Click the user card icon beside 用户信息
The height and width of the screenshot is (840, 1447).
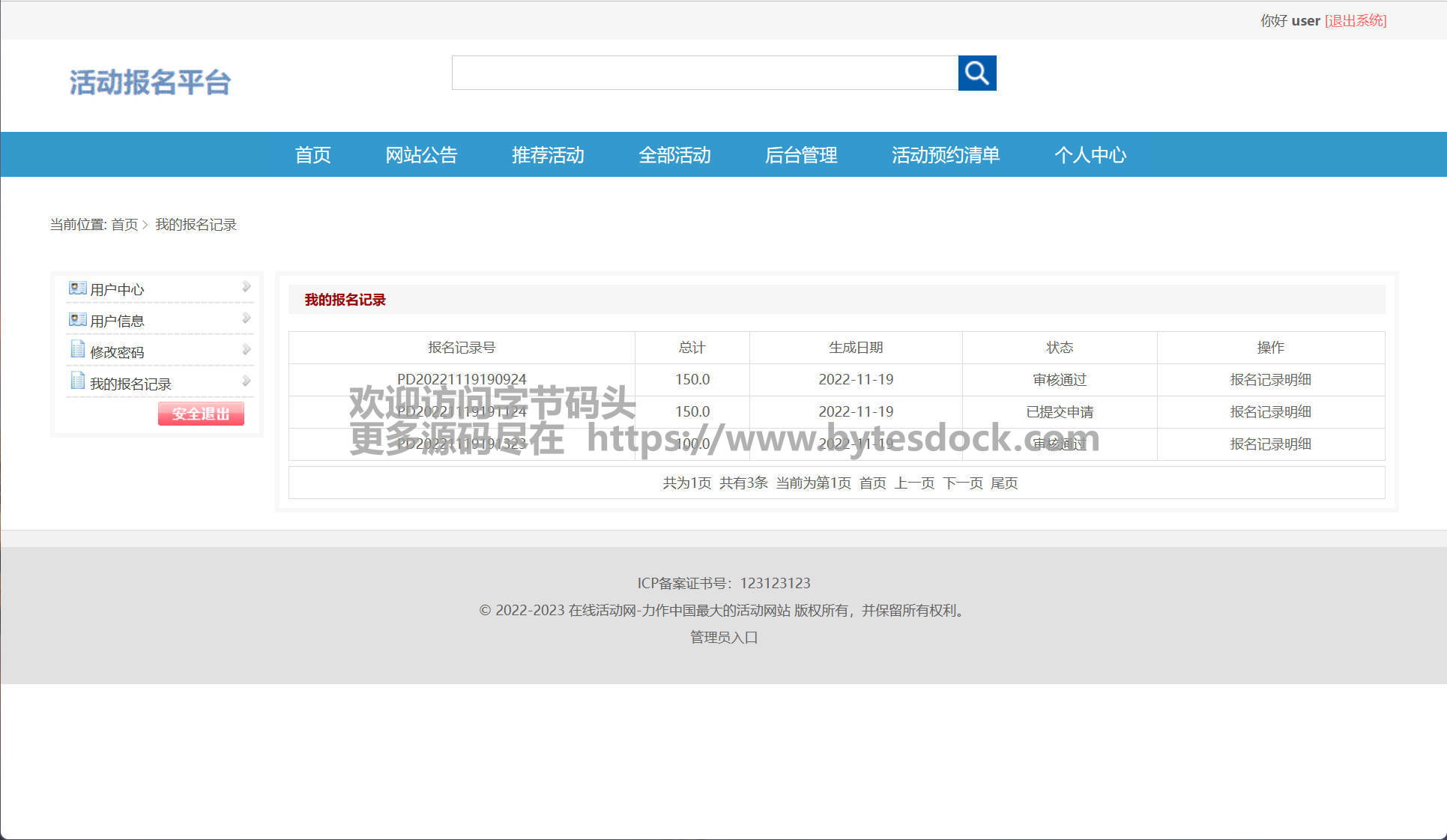tap(77, 320)
